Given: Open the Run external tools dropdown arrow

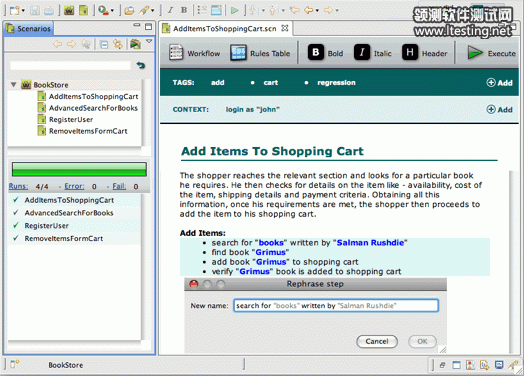Looking at the screenshot, I should tap(112, 11).
